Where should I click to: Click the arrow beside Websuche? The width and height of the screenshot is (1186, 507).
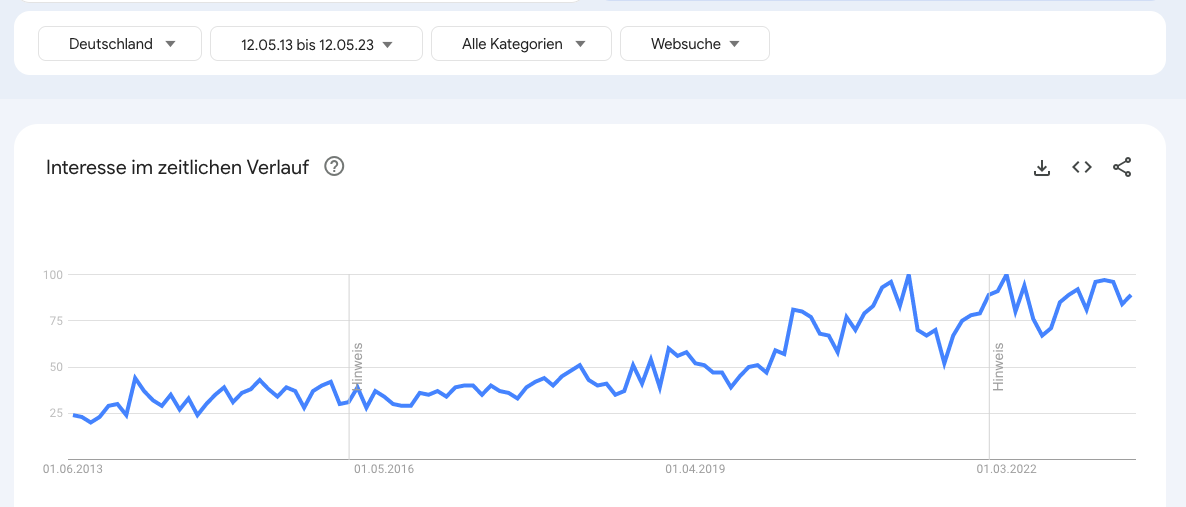734,44
